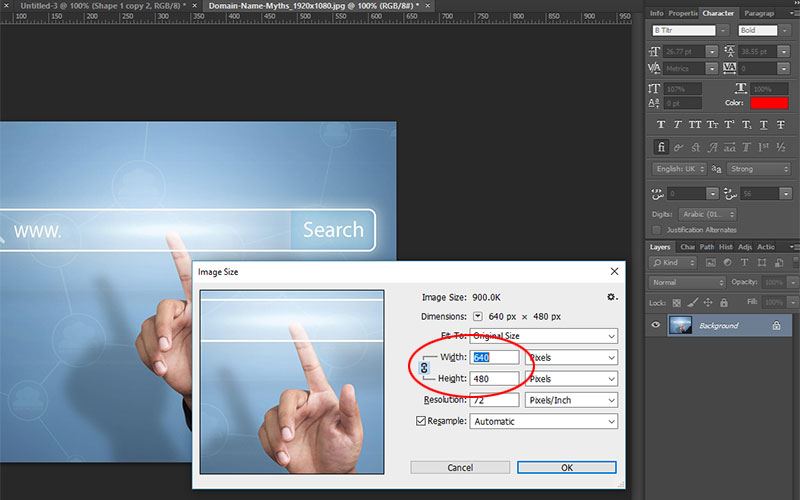
Task: Open the Image Size gear settings menu
Action: tap(612, 297)
